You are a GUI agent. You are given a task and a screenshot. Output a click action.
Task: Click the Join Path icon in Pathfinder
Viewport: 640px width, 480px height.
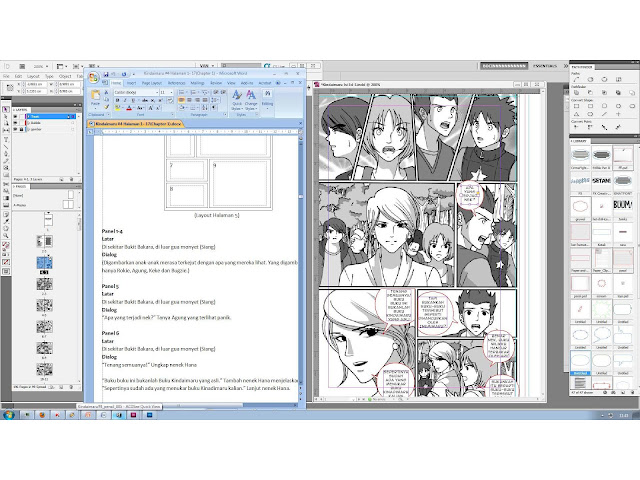pyautogui.click(x=576, y=79)
